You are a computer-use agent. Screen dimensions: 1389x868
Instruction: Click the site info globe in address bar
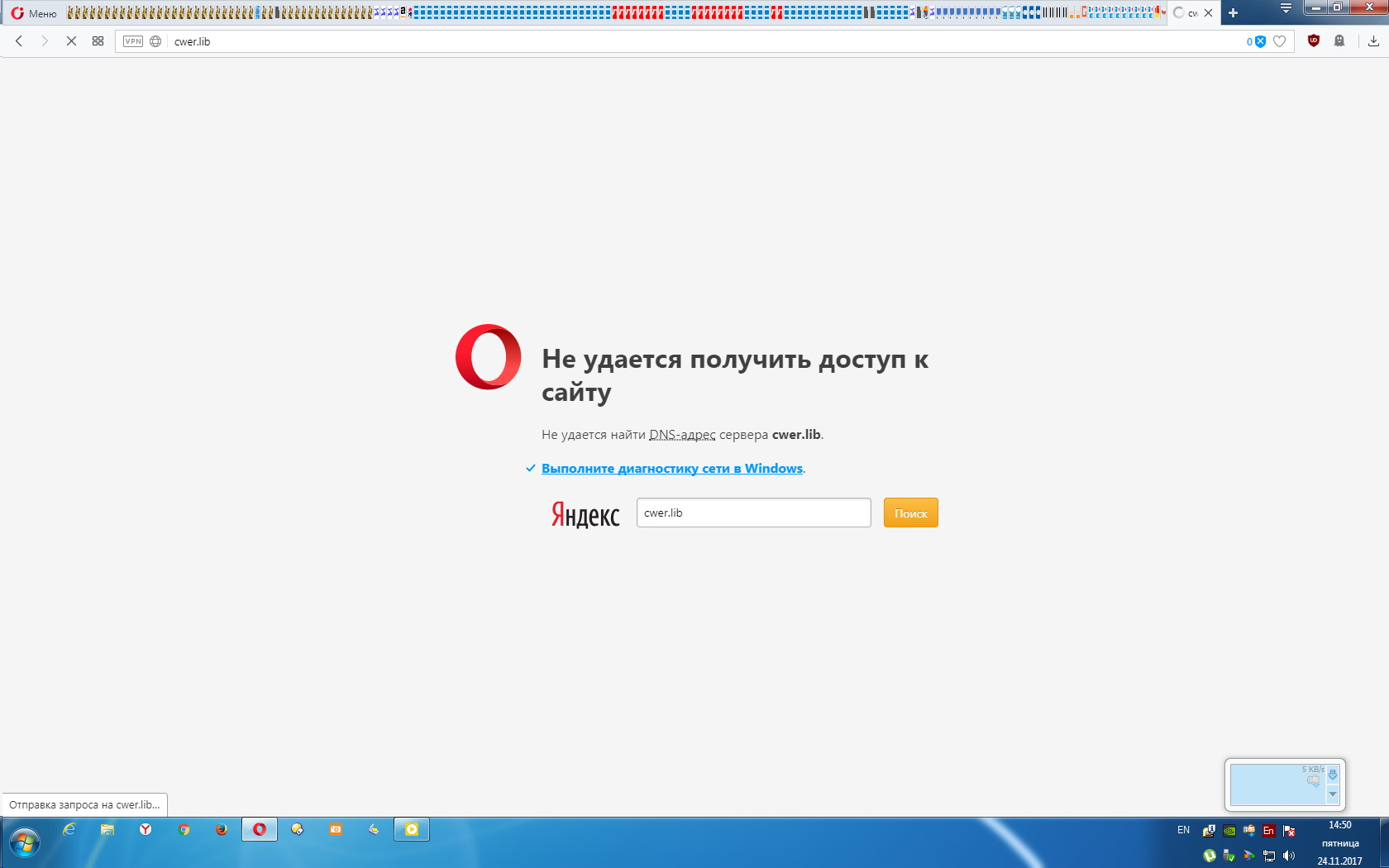(x=154, y=41)
